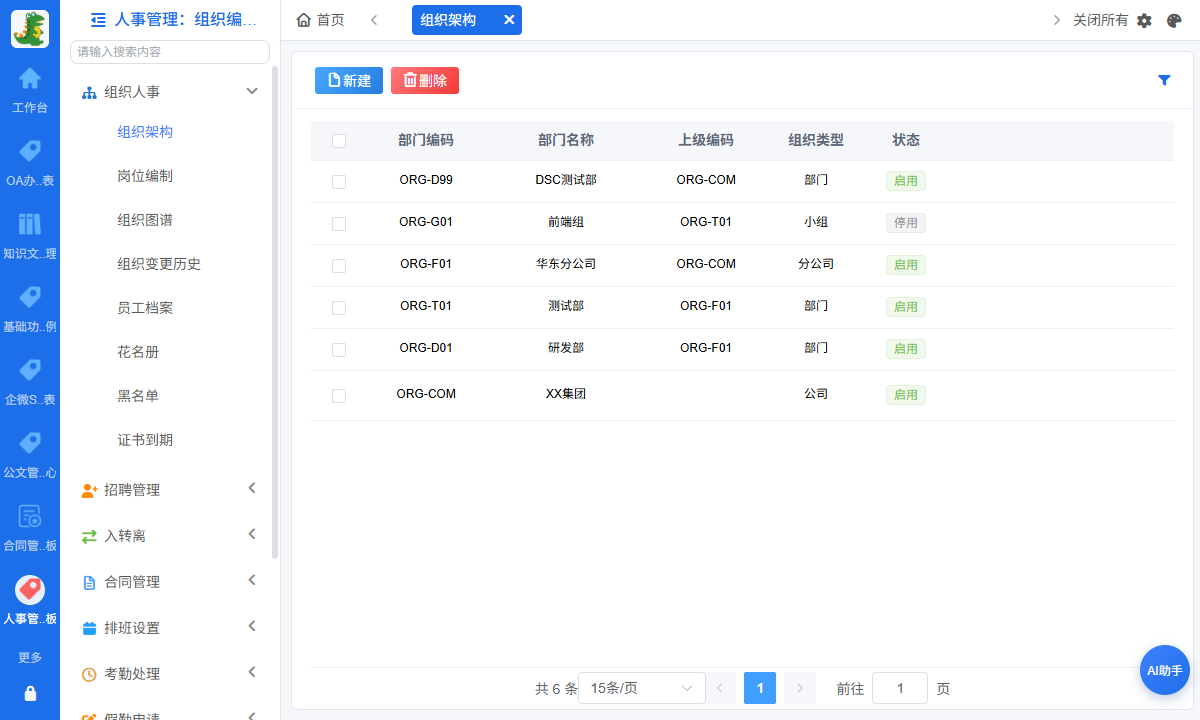
Task: Click 关闭所有 to close all tabs
Action: (x=1100, y=20)
